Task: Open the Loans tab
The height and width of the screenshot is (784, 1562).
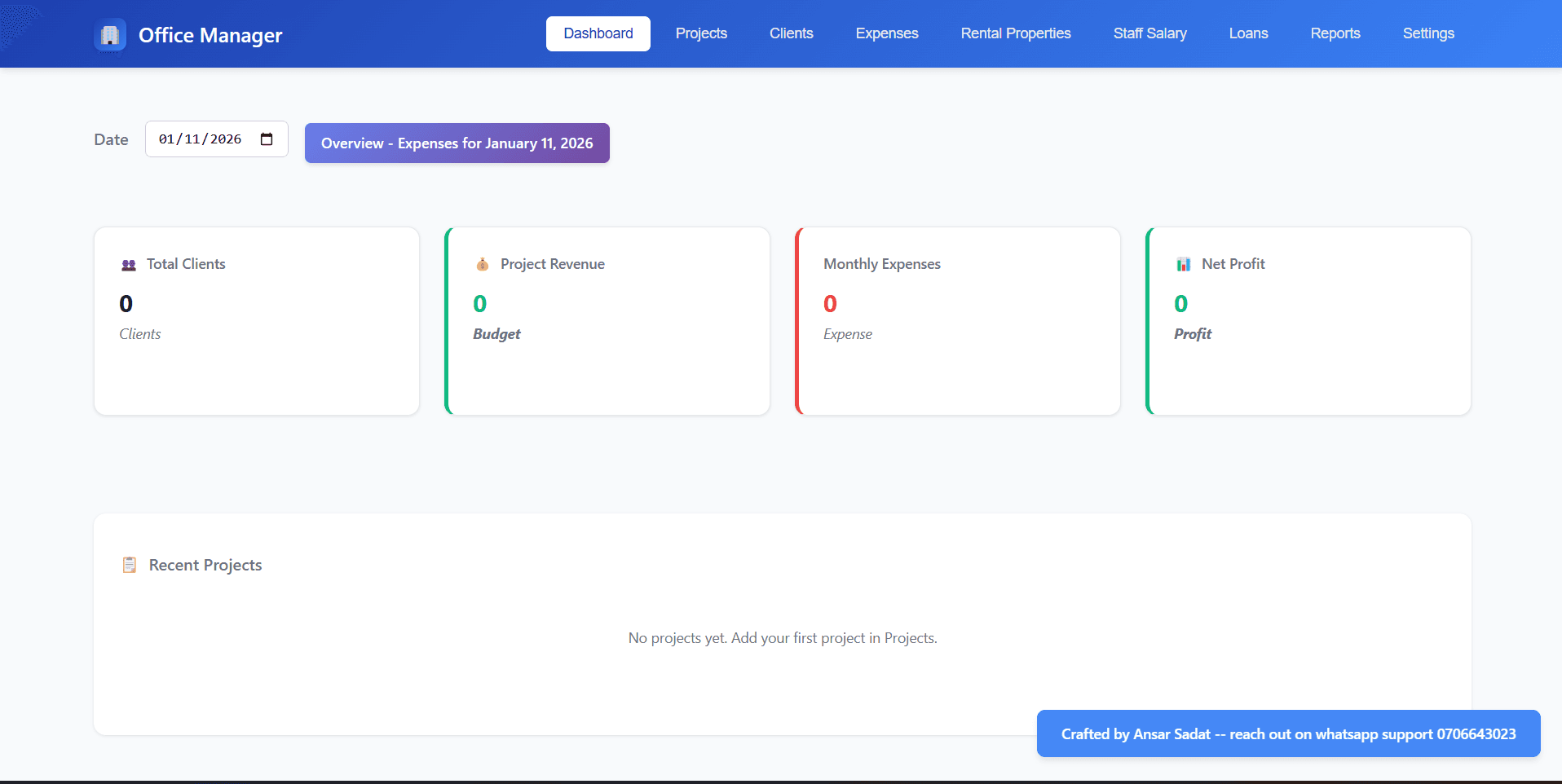Action: (1249, 33)
